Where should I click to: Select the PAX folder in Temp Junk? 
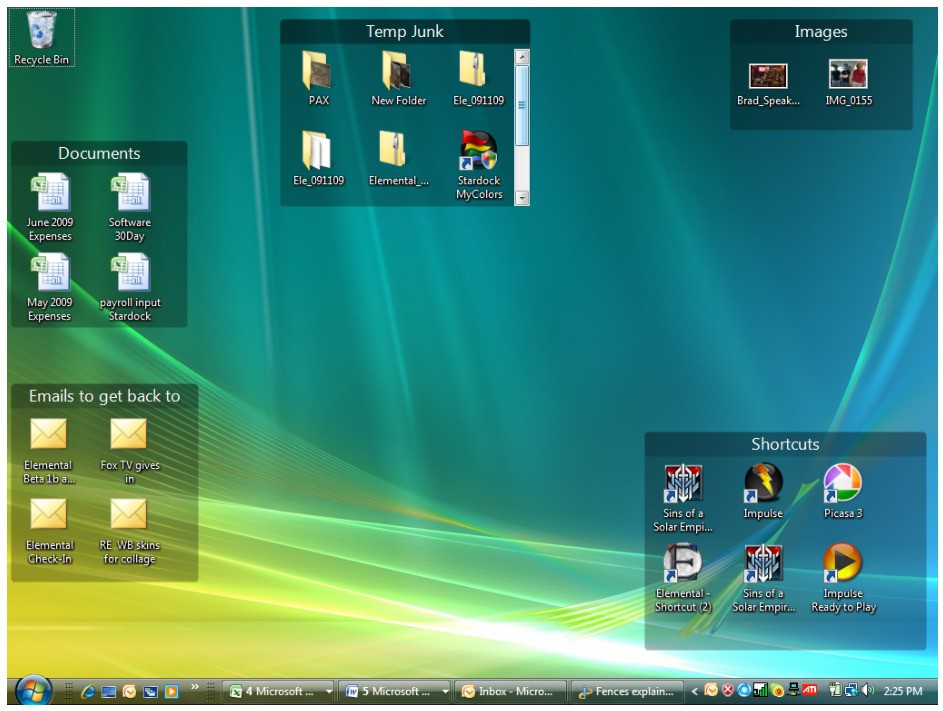point(318,72)
